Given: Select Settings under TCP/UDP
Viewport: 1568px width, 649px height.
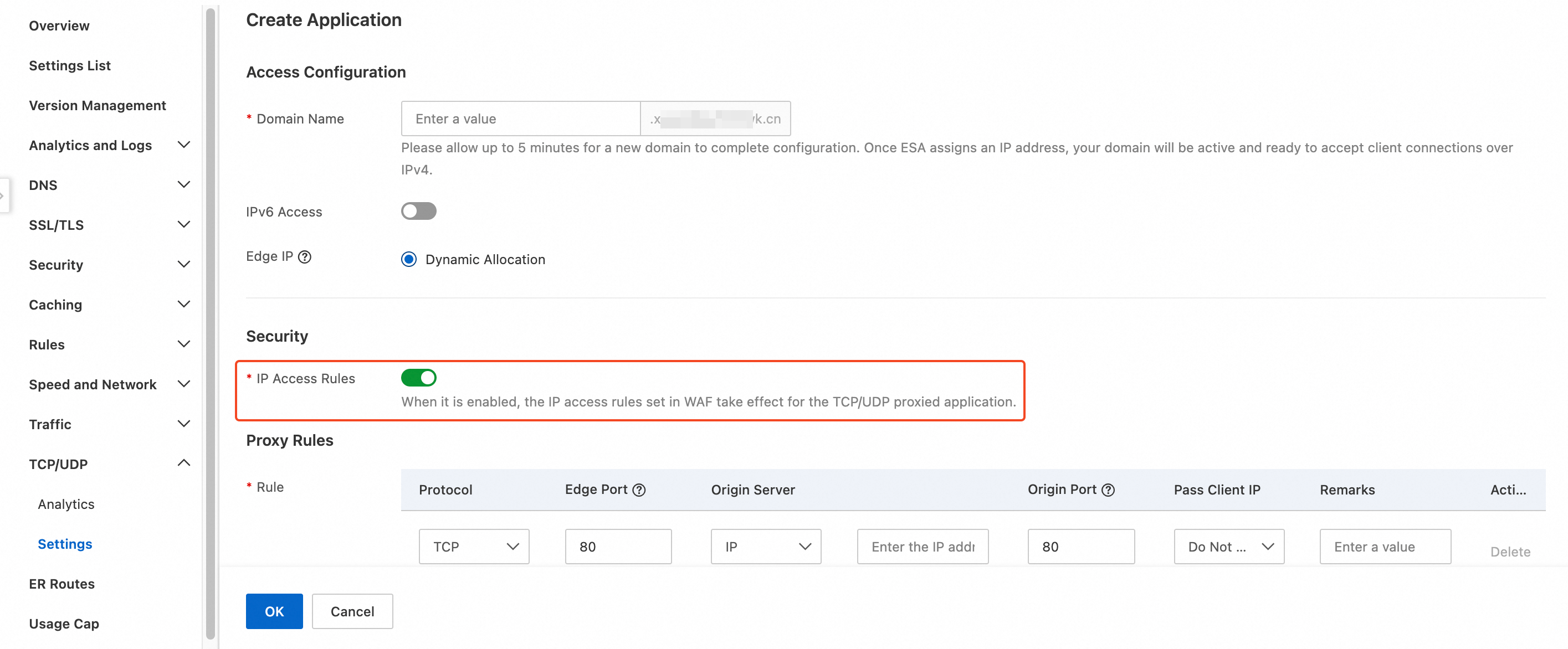Looking at the screenshot, I should (x=64, y=544).
